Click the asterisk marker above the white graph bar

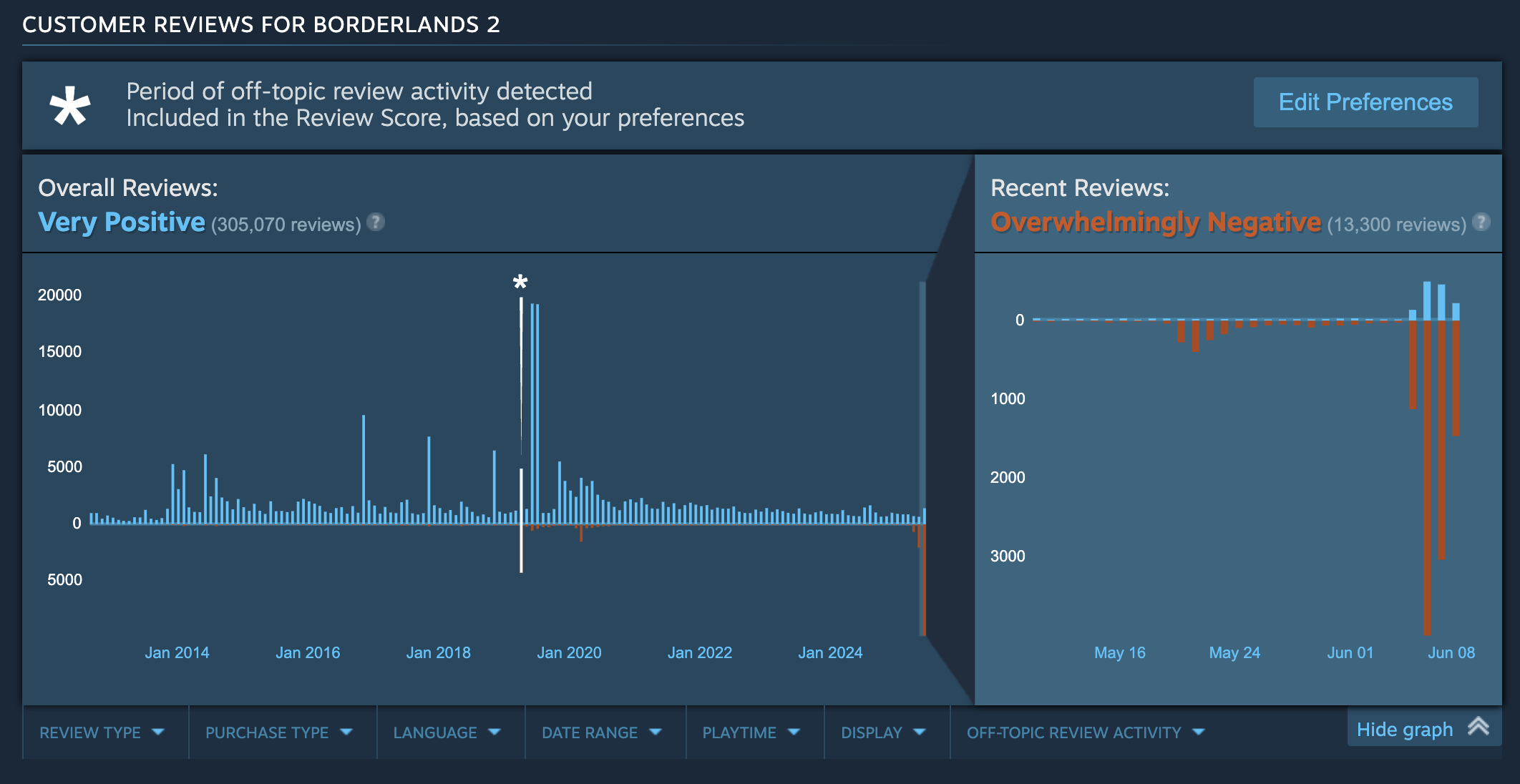(x=520, y=282)
